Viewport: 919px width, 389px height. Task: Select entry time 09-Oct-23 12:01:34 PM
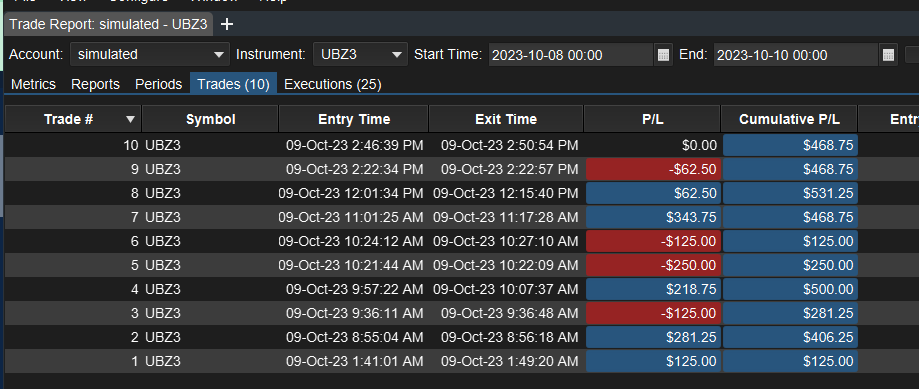[x=350, y=193]
